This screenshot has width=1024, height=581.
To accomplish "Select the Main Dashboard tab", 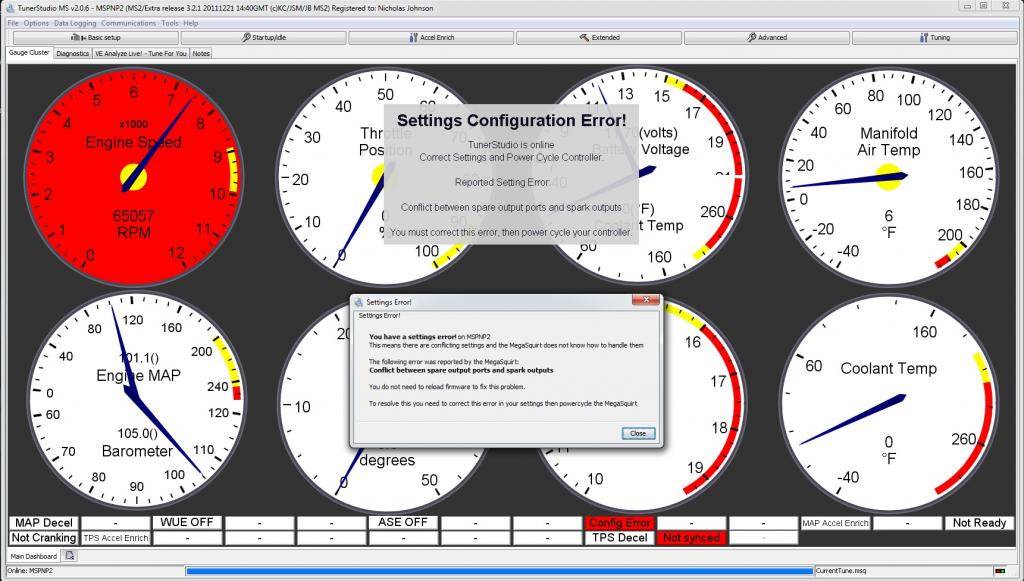I will 33,556.
